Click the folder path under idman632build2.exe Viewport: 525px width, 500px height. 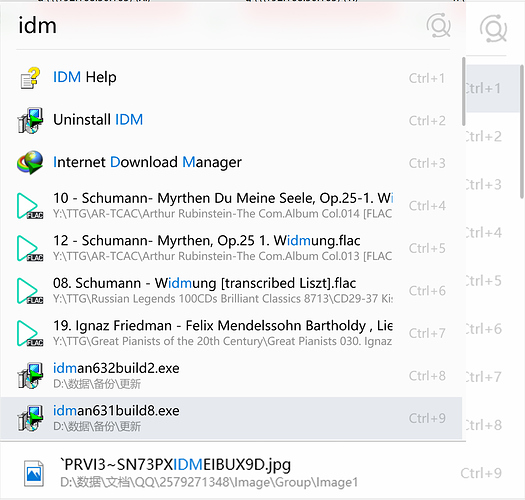pyautogui.click(x=97, y=384)
